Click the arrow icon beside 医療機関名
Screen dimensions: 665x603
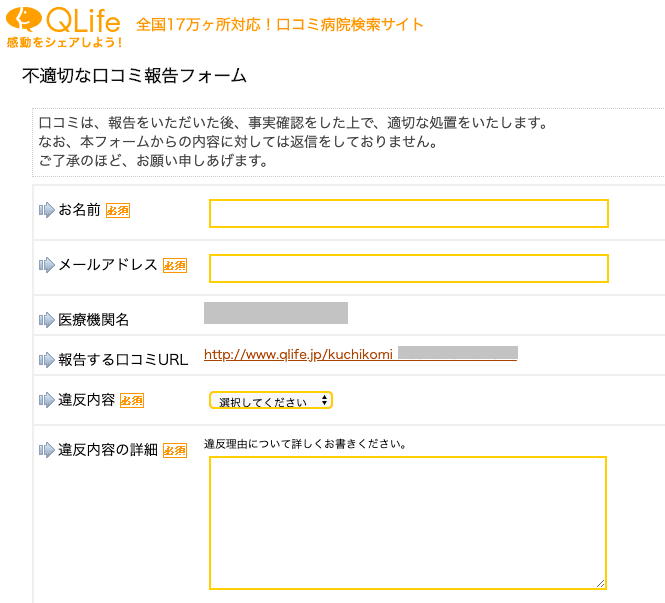click(47, 320)
